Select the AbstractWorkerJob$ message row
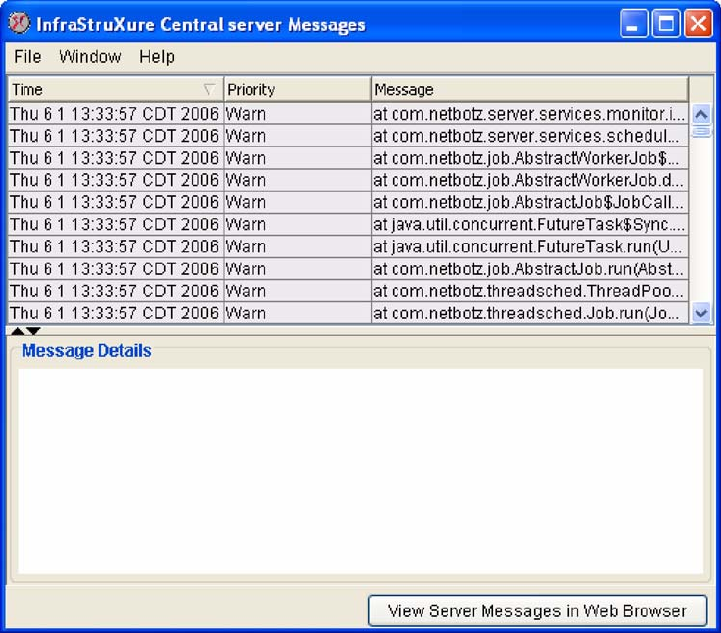 point(348,158)
